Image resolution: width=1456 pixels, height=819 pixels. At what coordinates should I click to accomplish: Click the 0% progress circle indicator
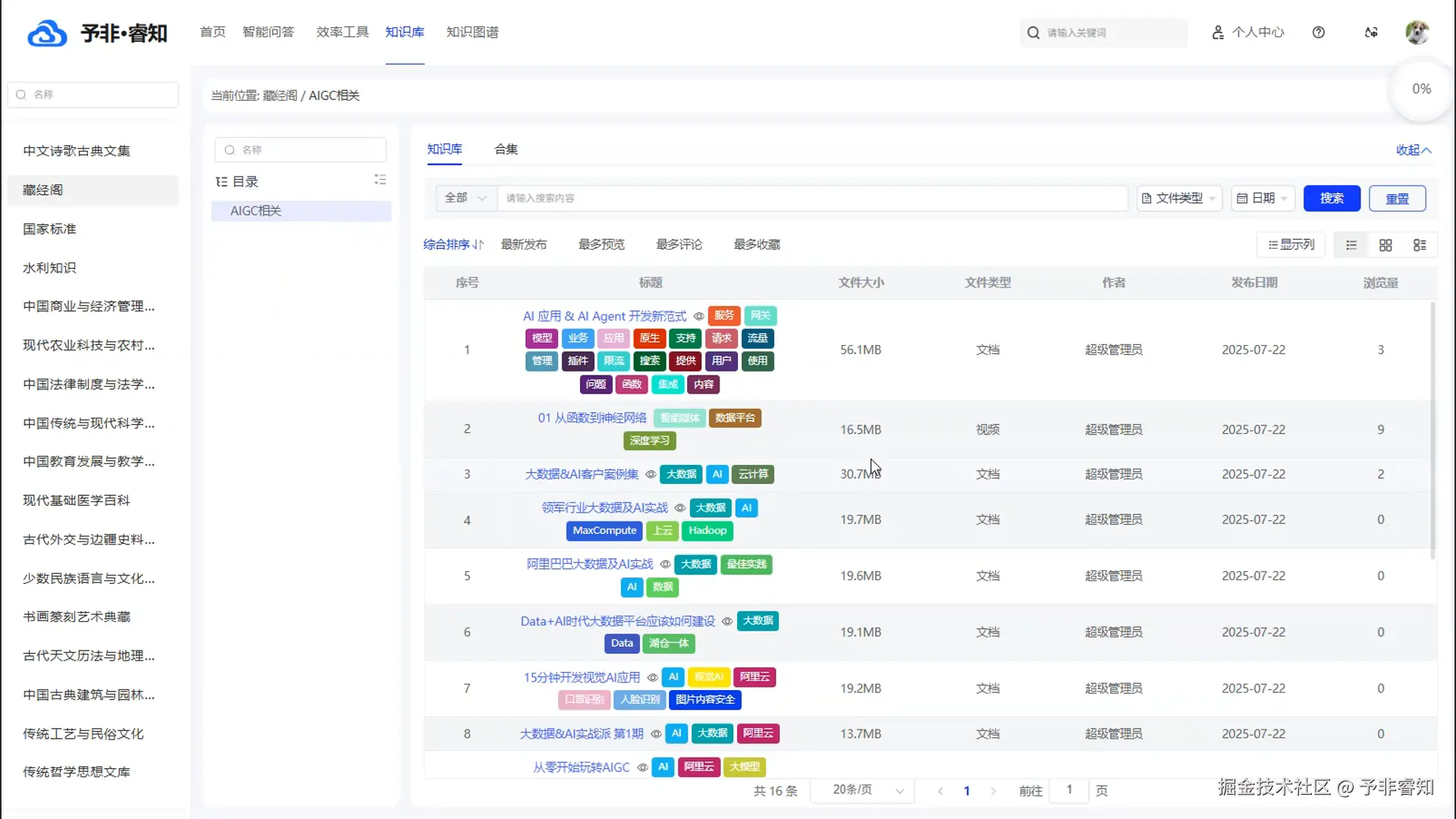(1421, 89)
